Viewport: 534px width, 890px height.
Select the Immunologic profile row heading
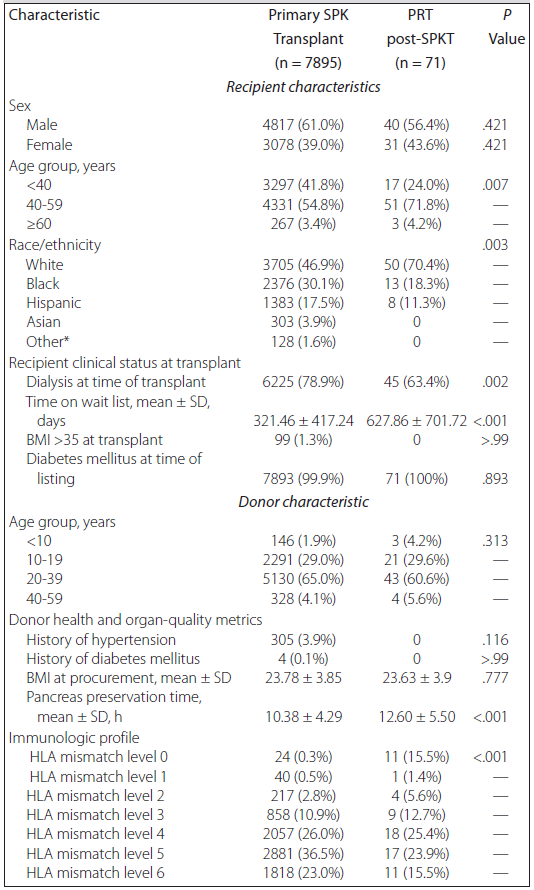pyautogui.click(x=74, y=738)
